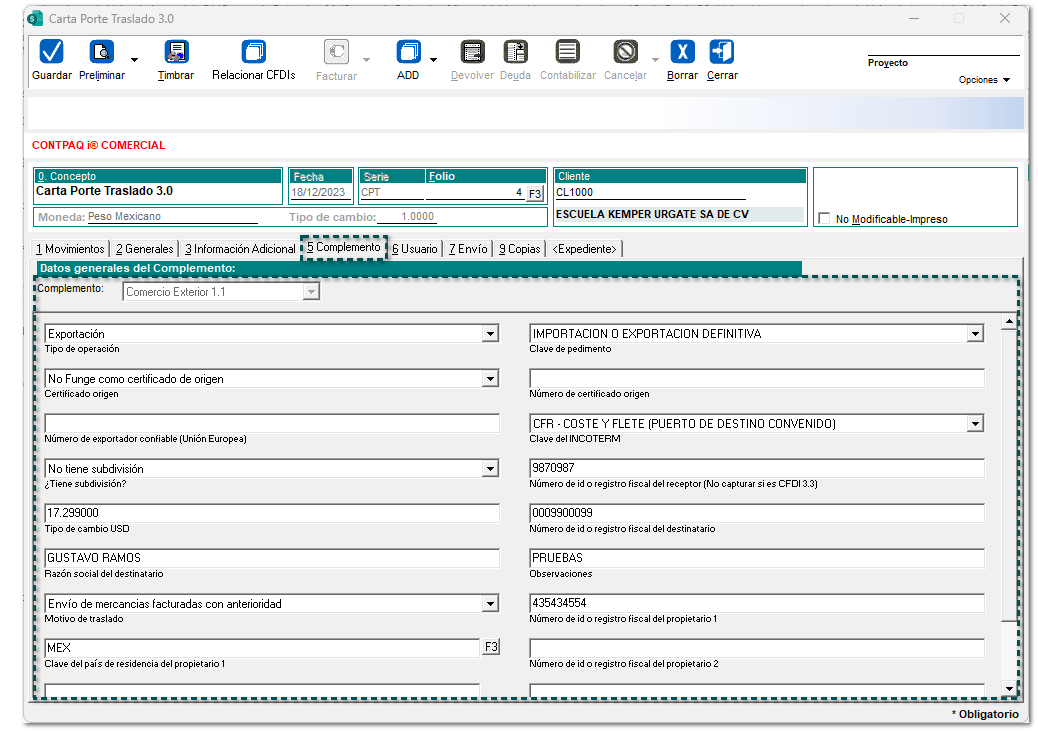Click the Relacionar CFDIs icon
This screenshot has height=732, width=1038.
point(254,53)
